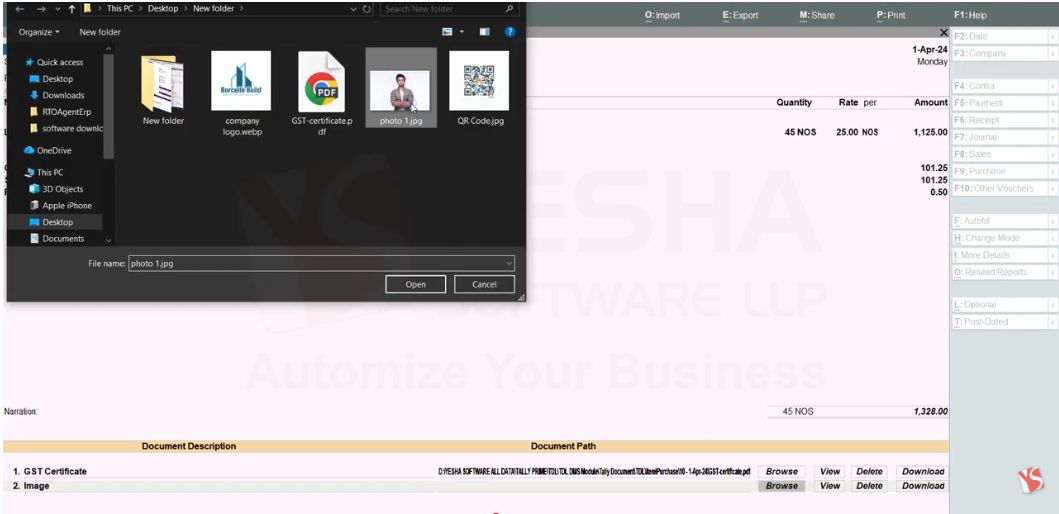Go forward in file dialog
1059x514 pixels.
tap(41, 9)
